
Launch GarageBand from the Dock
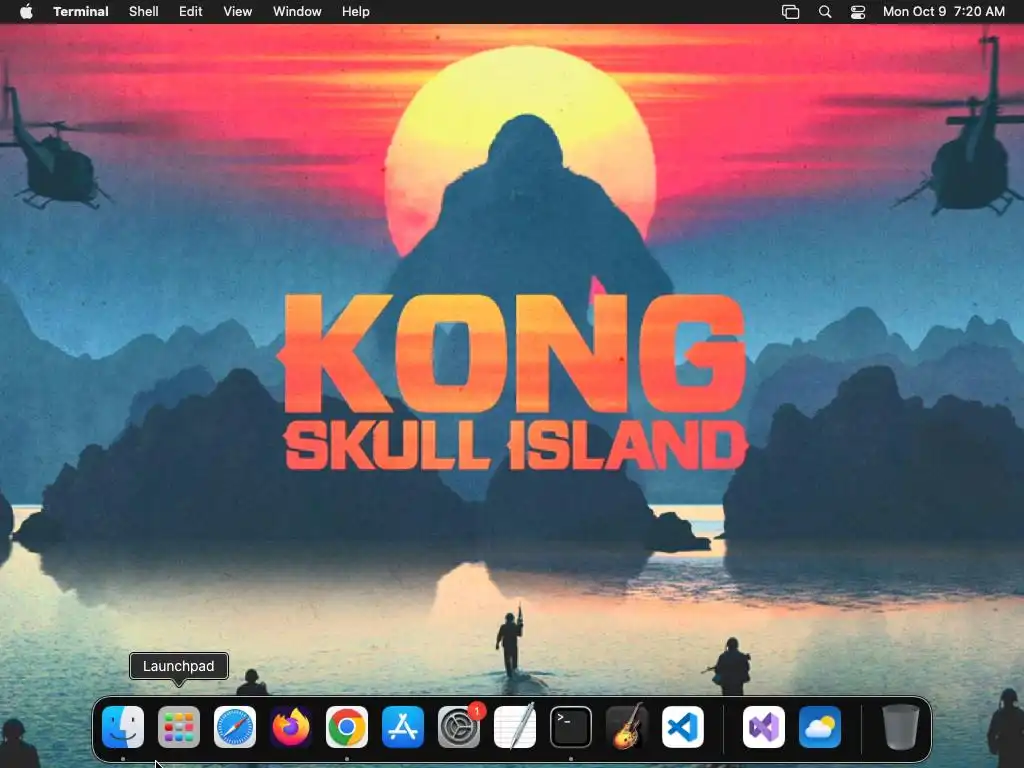click(627, 726)
